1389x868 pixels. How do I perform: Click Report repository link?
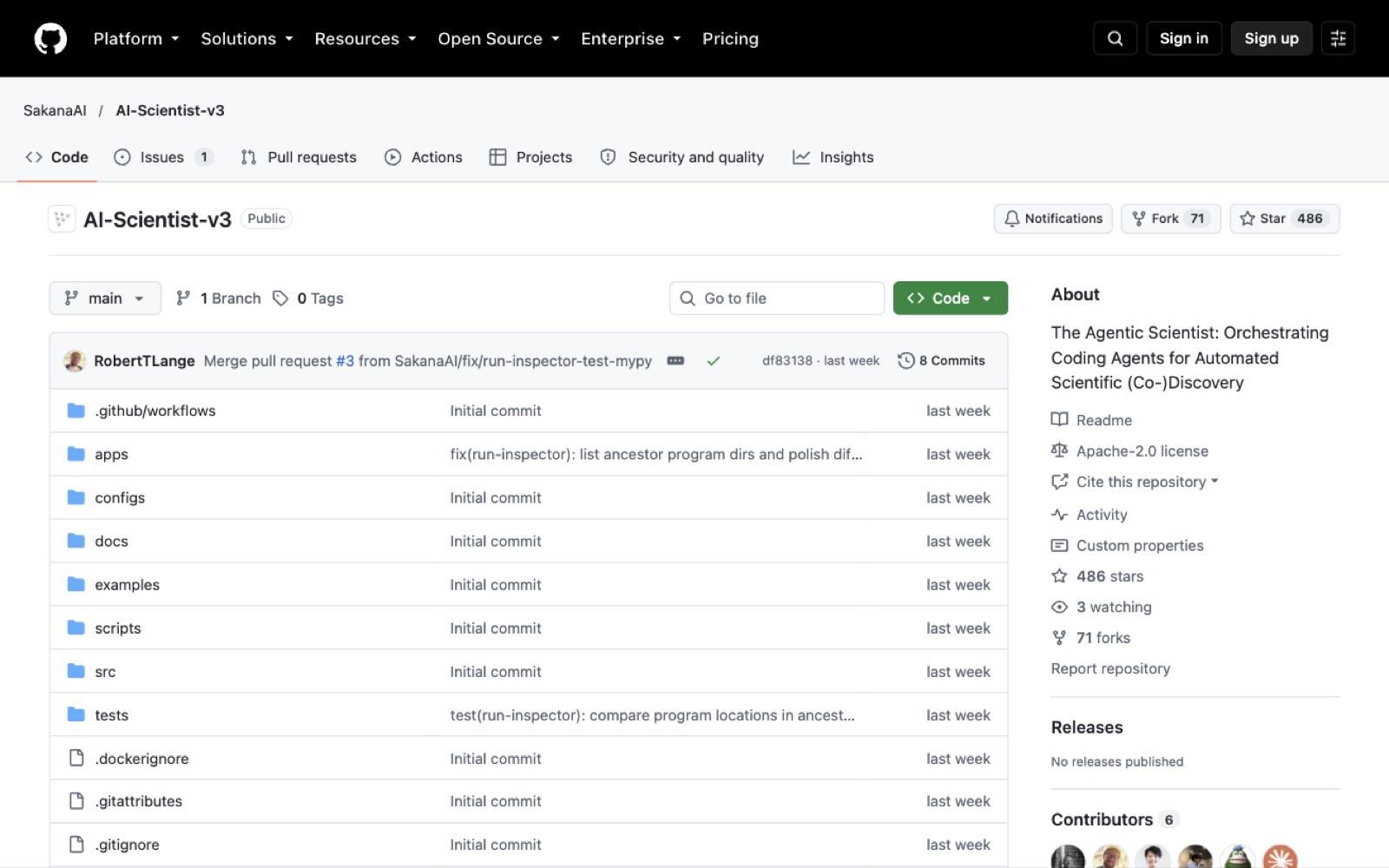pyautogui.click(x=1110, y=668)
